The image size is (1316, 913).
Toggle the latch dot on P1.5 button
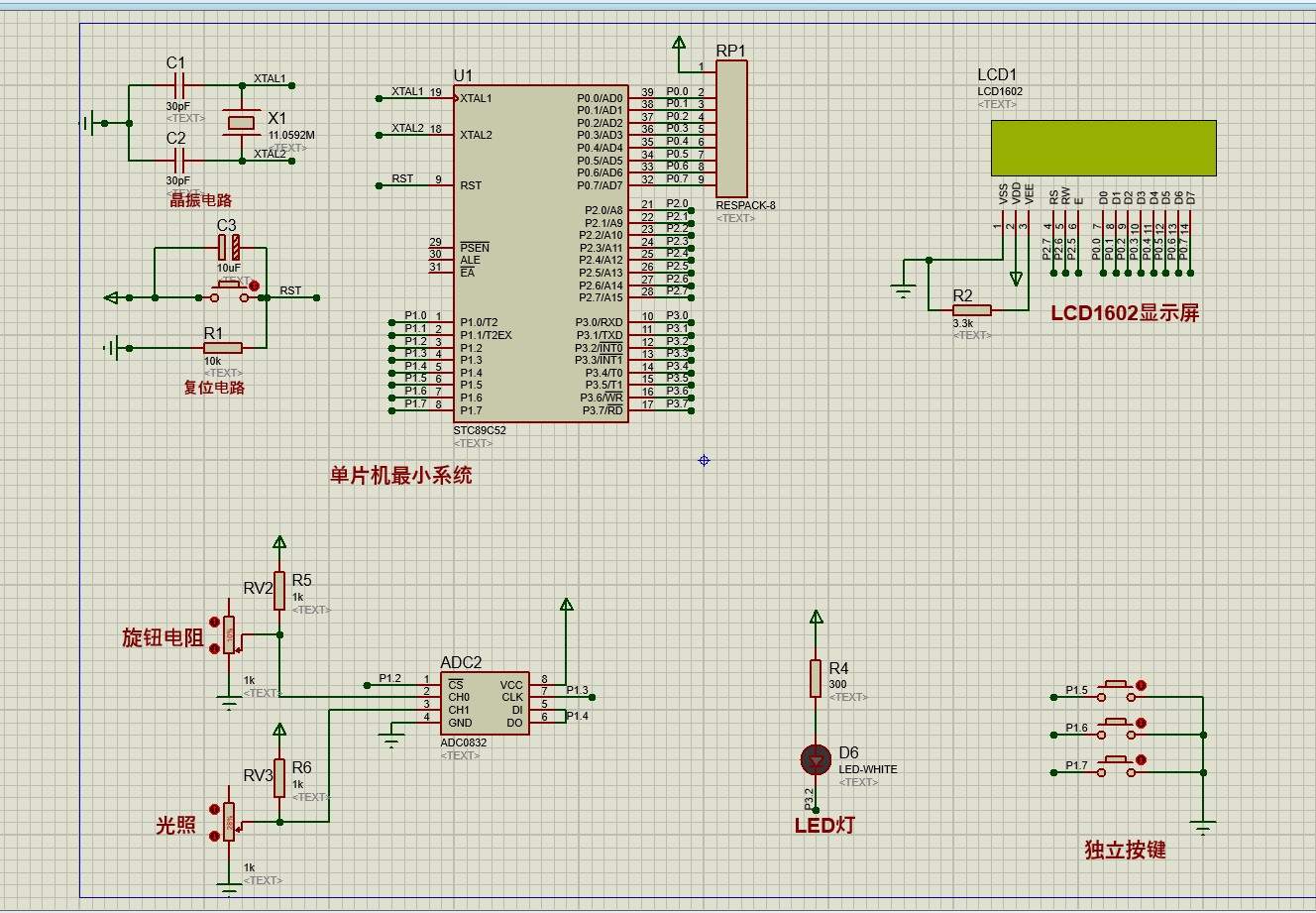pos(1141,685)
